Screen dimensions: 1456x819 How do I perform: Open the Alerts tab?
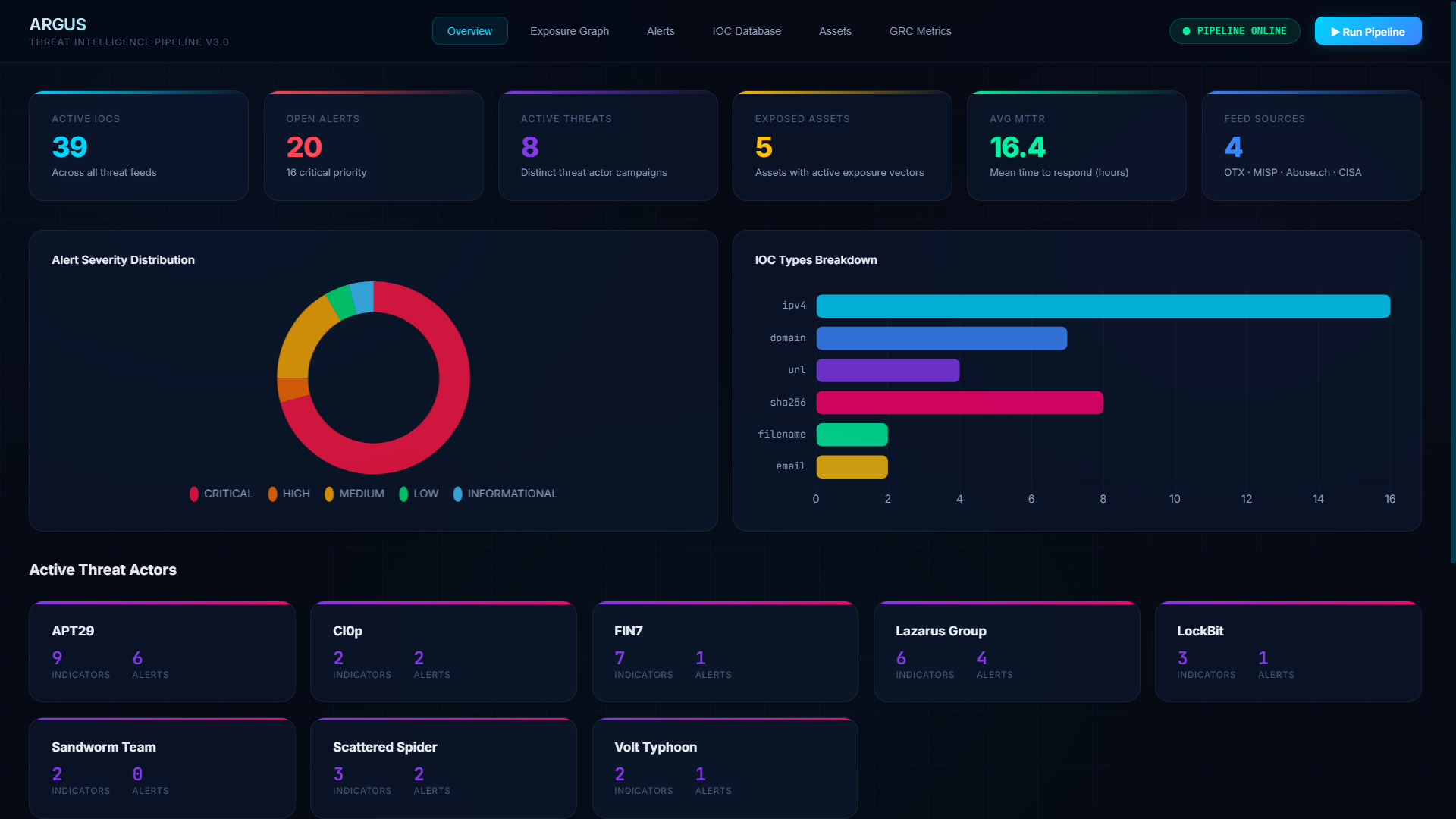point(661,31)
